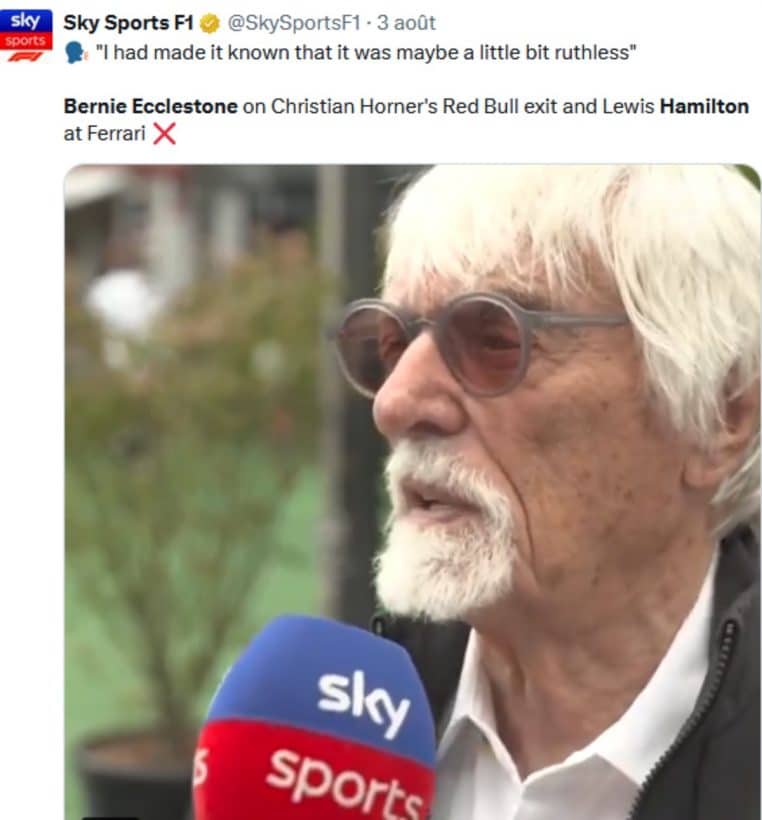Image resolution: width=762 pixels, height=820 pixels.
Task: Open the Sky Sports F1 profile avatar
Action: click(26, 36)
